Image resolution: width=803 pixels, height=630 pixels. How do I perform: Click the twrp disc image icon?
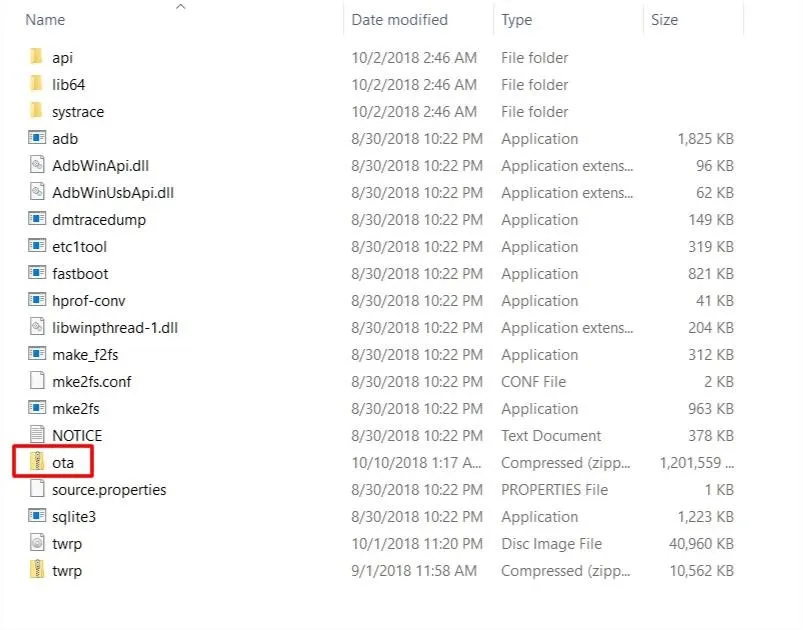(37, 542)
